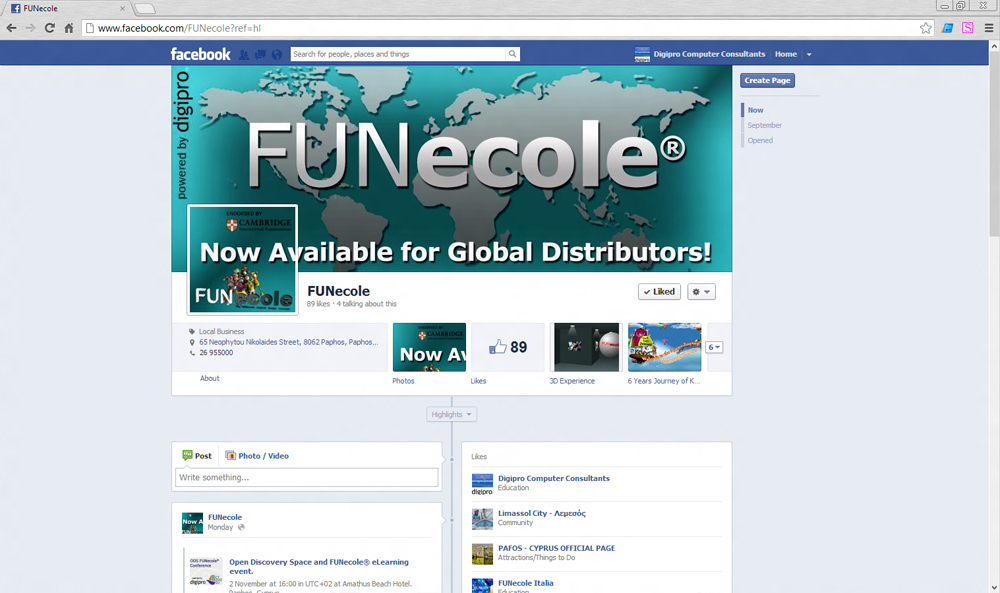Go to browser home page icon
The height and width of the screenshot is (593, 1000).
pyautogui.click(x=69, y=28)
